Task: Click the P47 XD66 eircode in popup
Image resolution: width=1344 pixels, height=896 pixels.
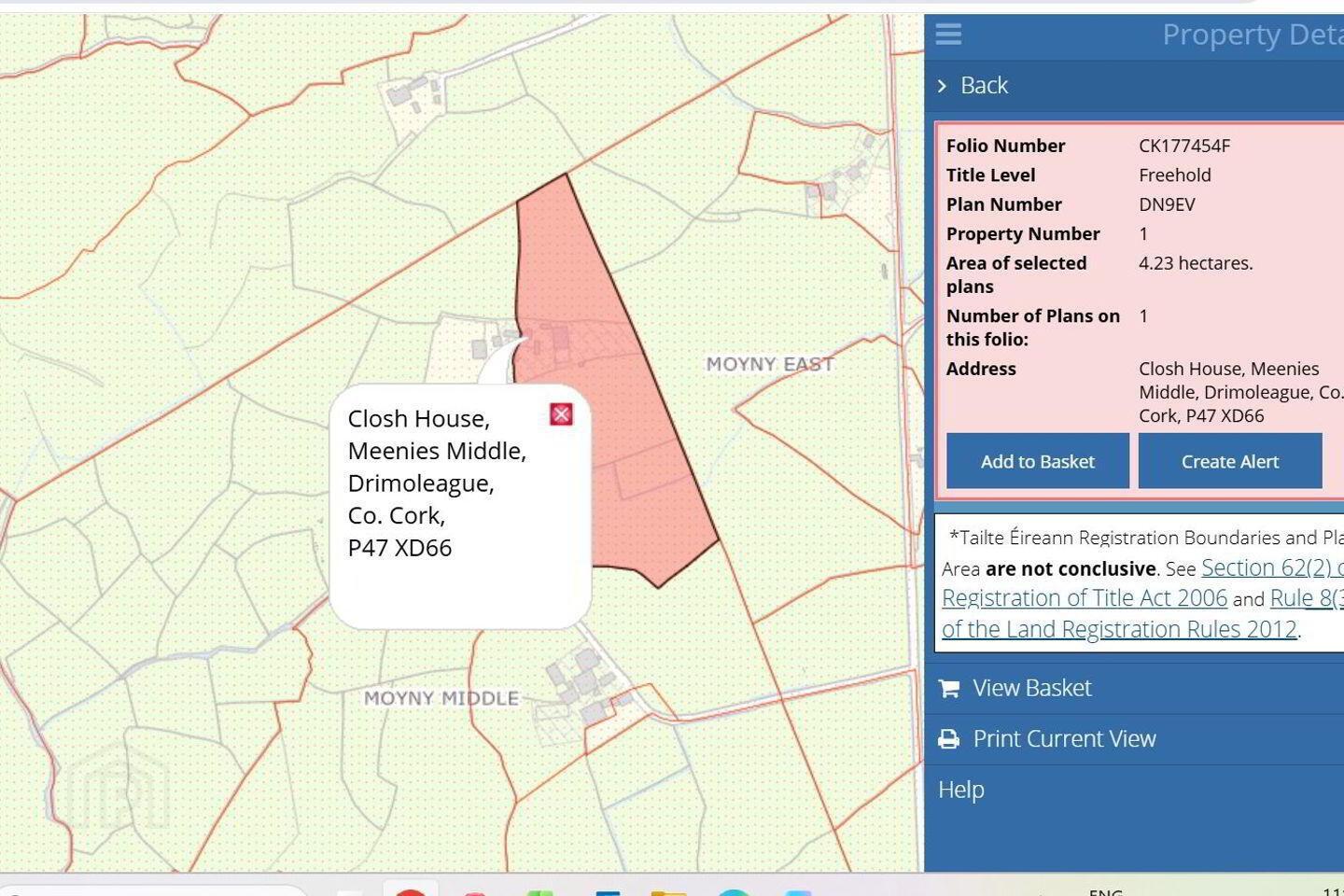Action: (399, 548)
